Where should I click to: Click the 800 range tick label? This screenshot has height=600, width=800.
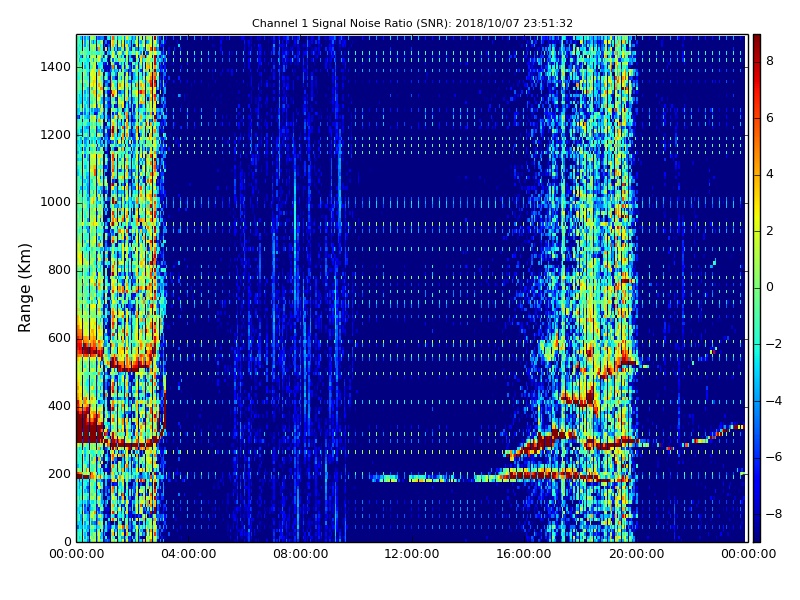click(x=59, y=270)
